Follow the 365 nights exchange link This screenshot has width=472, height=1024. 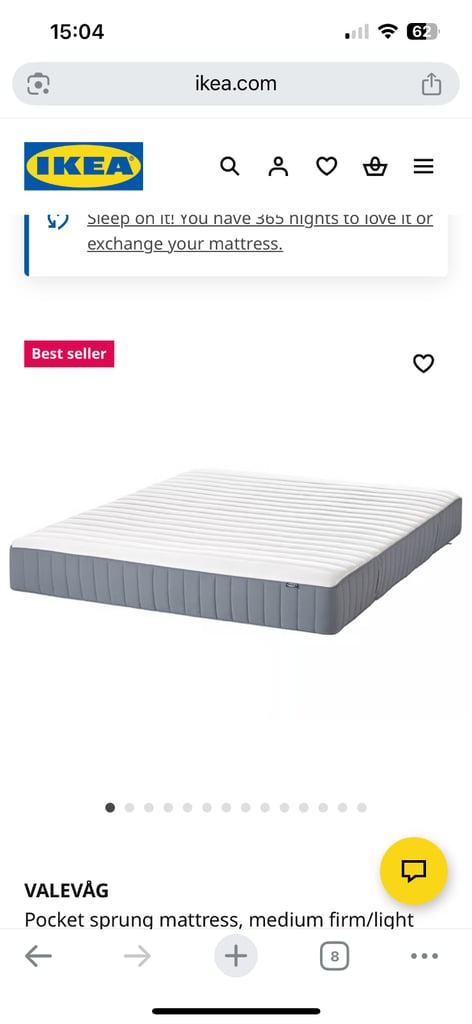(259, 231)
